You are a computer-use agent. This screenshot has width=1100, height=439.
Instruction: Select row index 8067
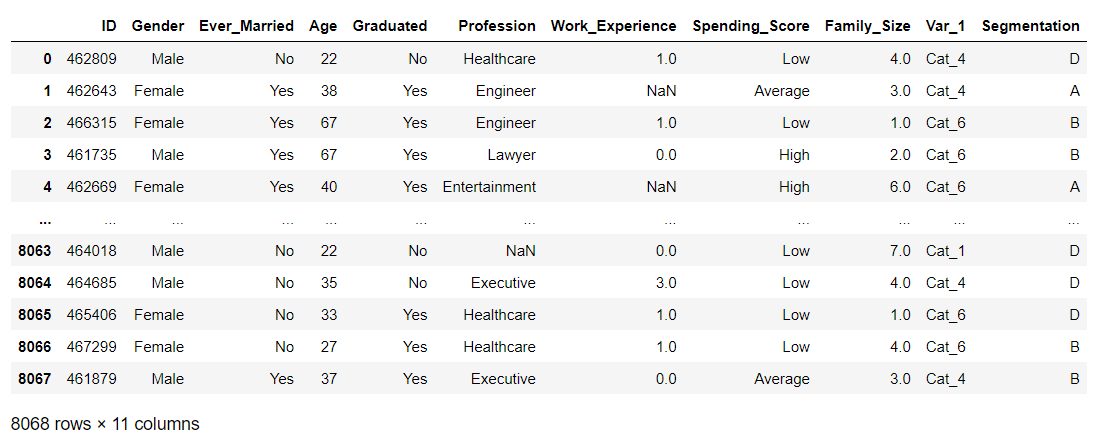coord(34,379)
